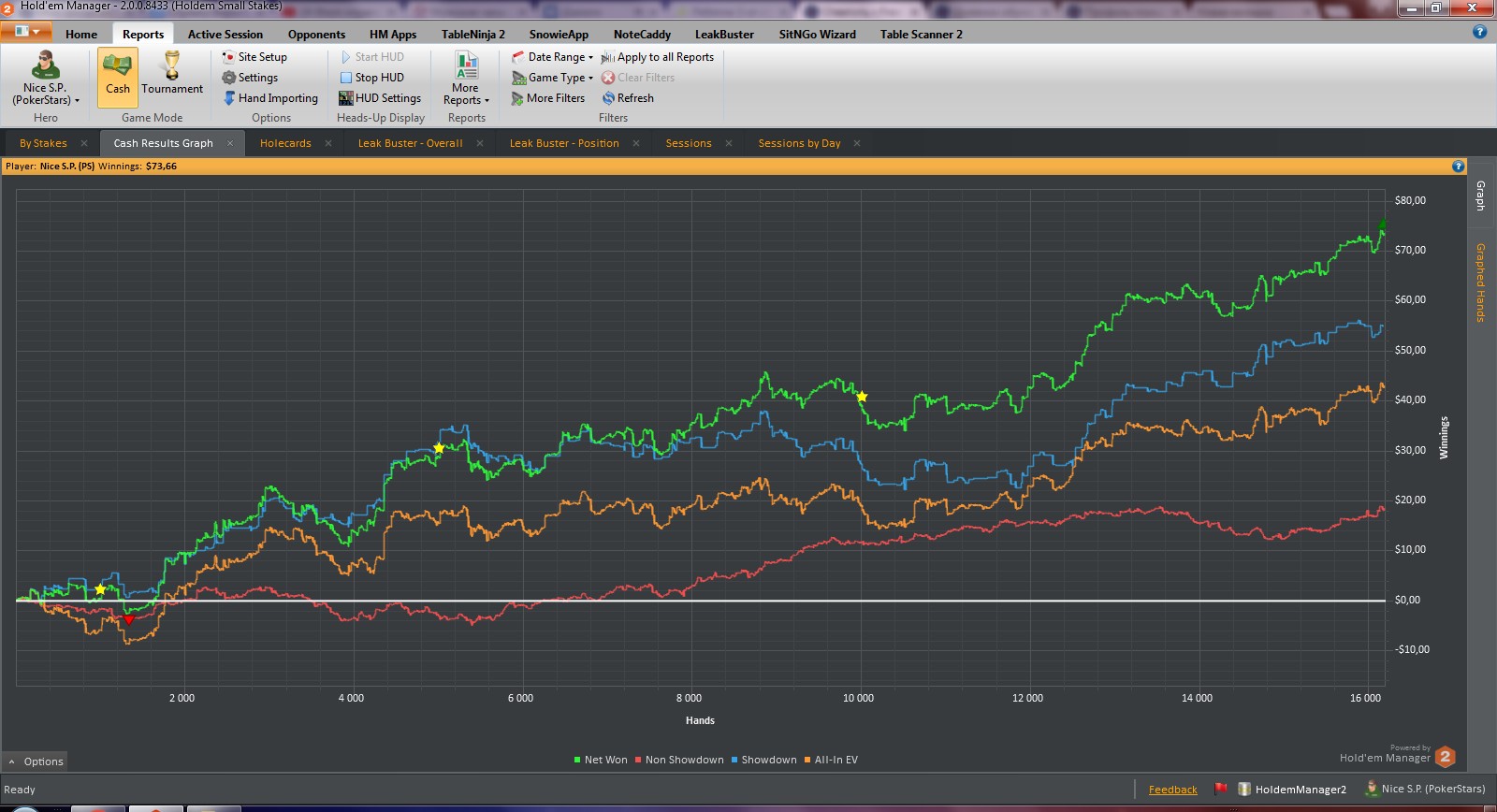Open Site Setup options
The image size is (1497, 812).
click(x=254, y=57)
